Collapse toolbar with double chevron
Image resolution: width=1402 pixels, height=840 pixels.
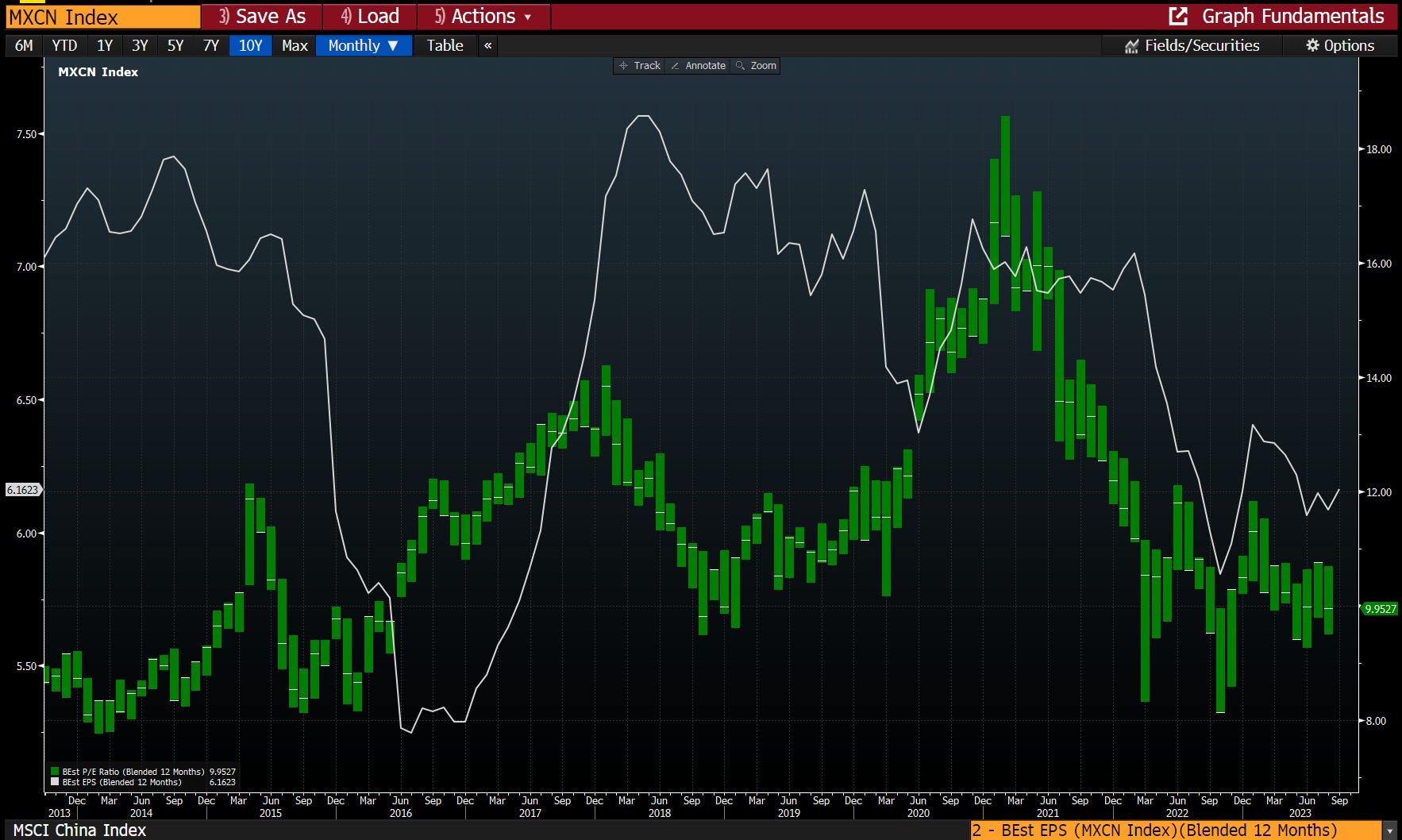pos(487,45)
